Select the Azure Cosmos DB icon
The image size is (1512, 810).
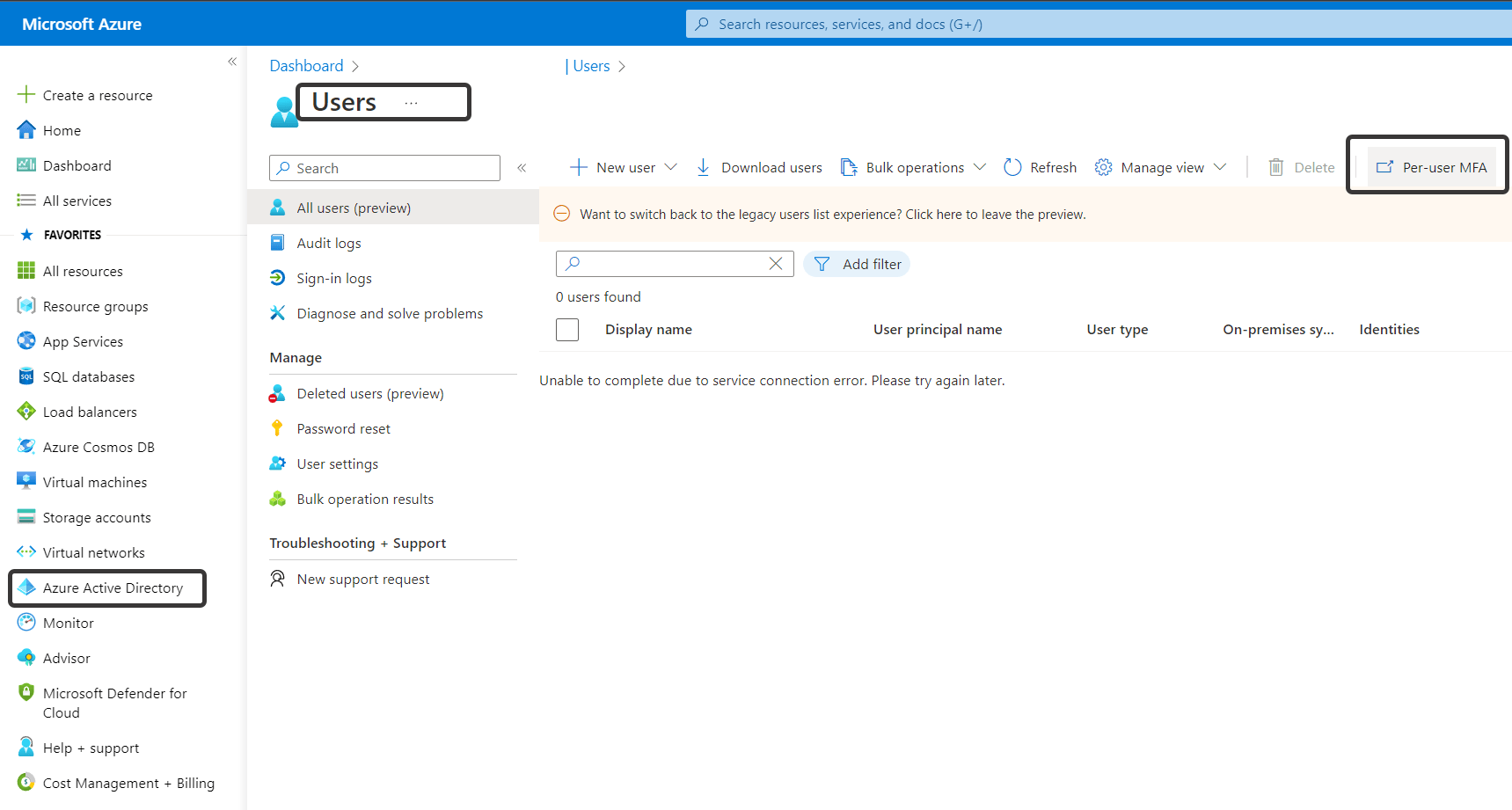click(x=26, y=446)
